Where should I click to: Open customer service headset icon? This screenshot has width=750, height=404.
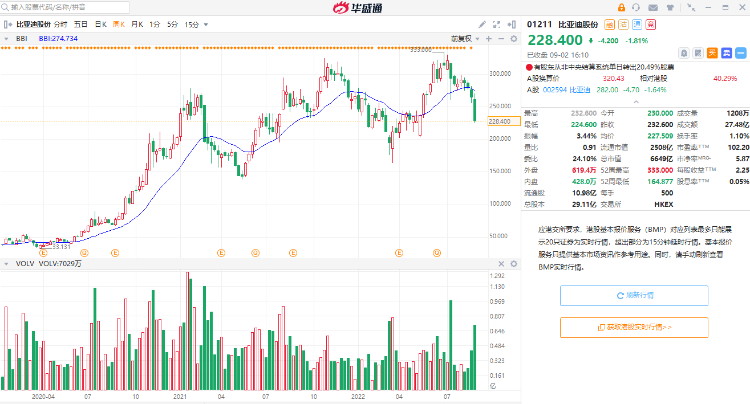pyautogui.click(x=636, y=7)
